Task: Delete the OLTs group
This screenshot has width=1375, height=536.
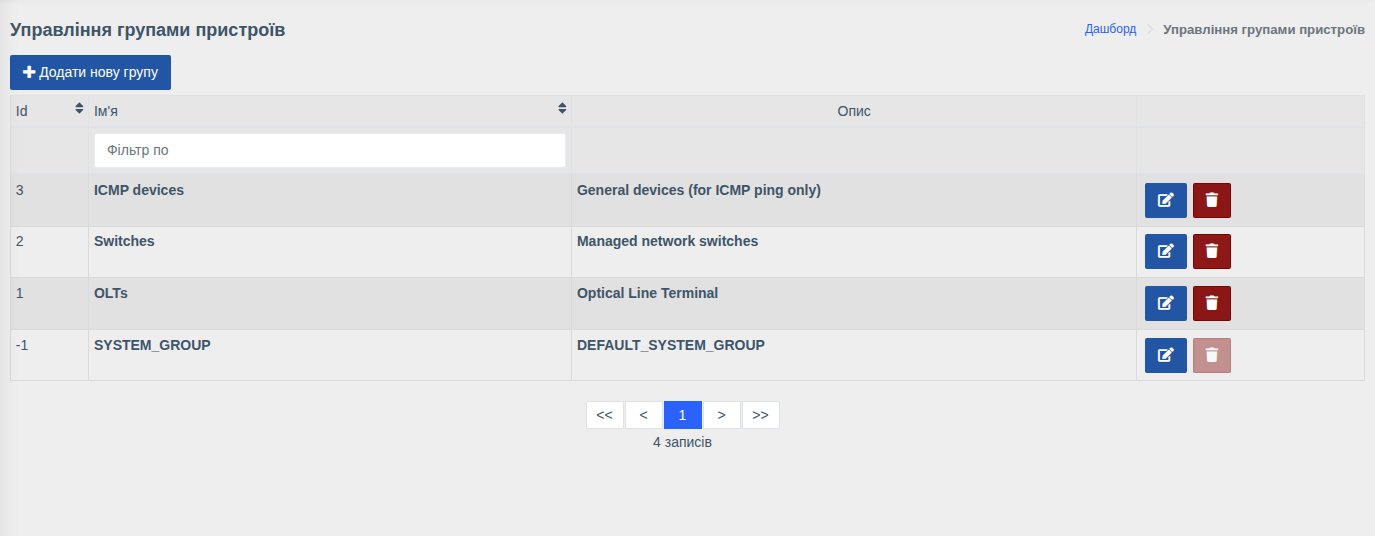Action: 1211,303
